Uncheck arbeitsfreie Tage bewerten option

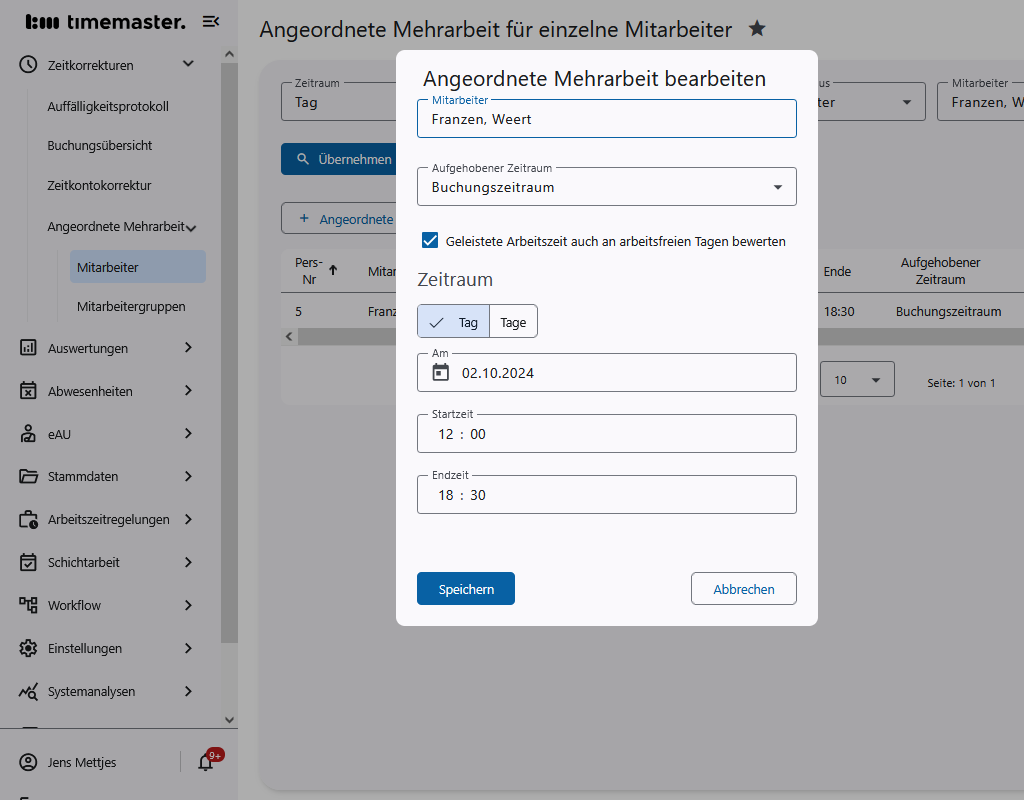coord(429,240)
